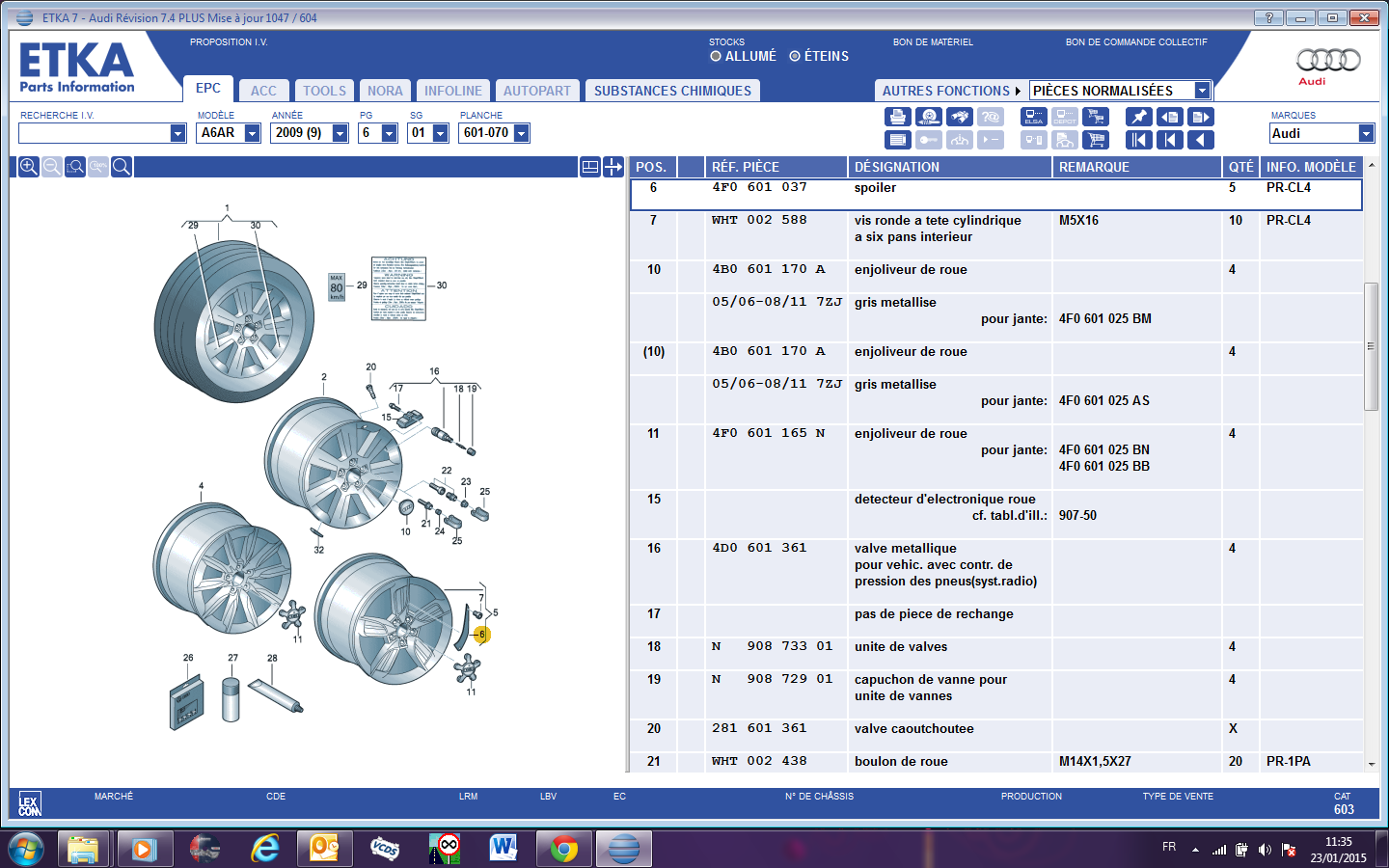Image resolution: width=1389 pixels, height=868 pixels.
Task: Click the yellow highlighted callout 6 on diagram
Action: (481, 635)
